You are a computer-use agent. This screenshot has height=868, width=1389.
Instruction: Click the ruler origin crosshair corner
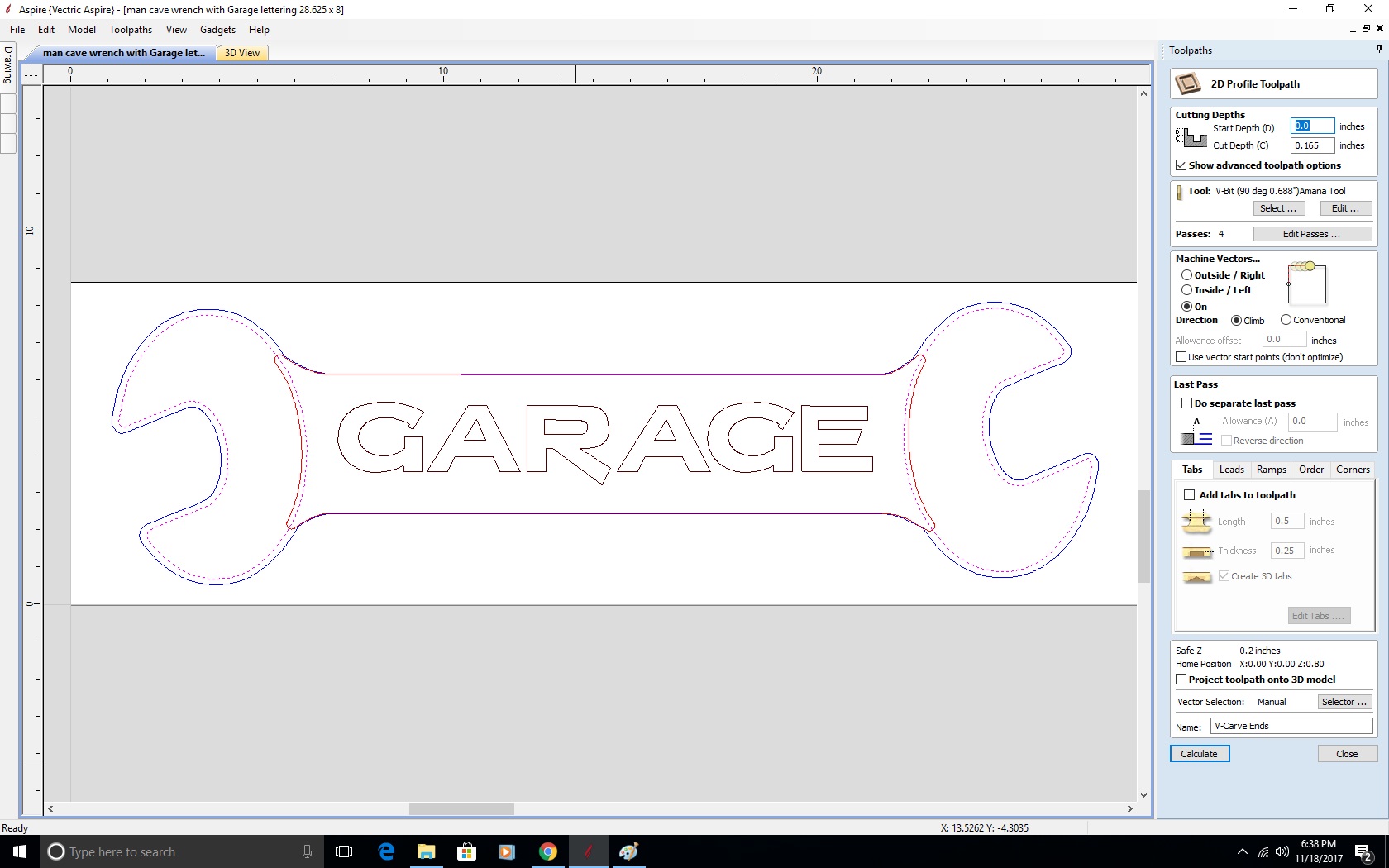pos(31,74)
